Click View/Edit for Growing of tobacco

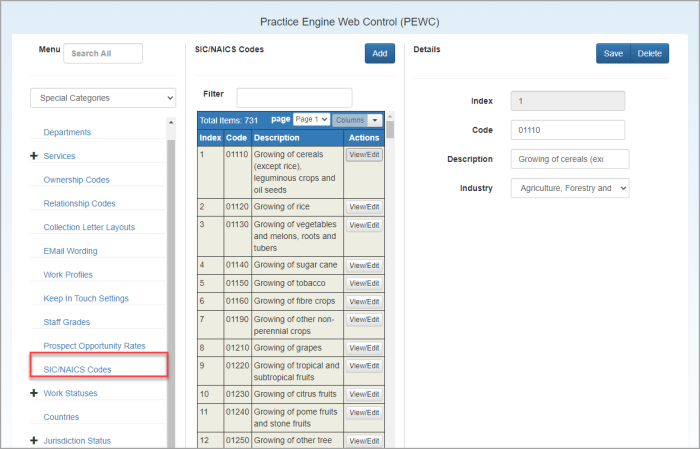pyautogui.click(x=364, y=284)
